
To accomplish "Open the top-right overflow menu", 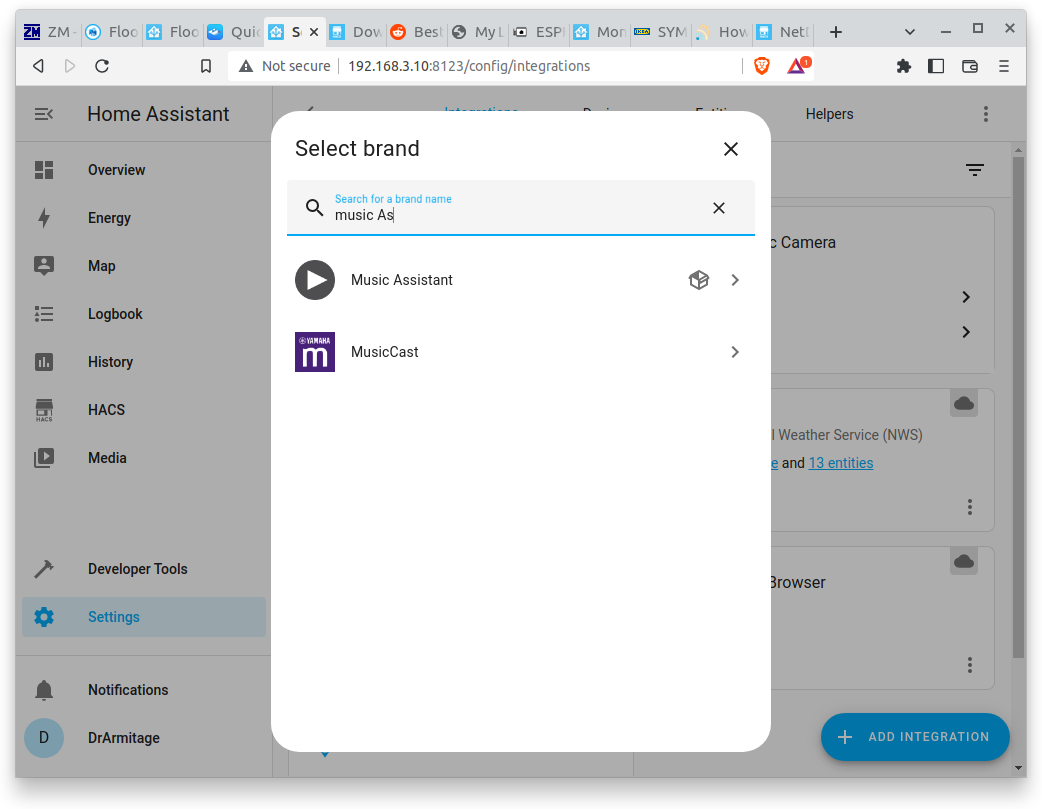I will coord(986,114).
